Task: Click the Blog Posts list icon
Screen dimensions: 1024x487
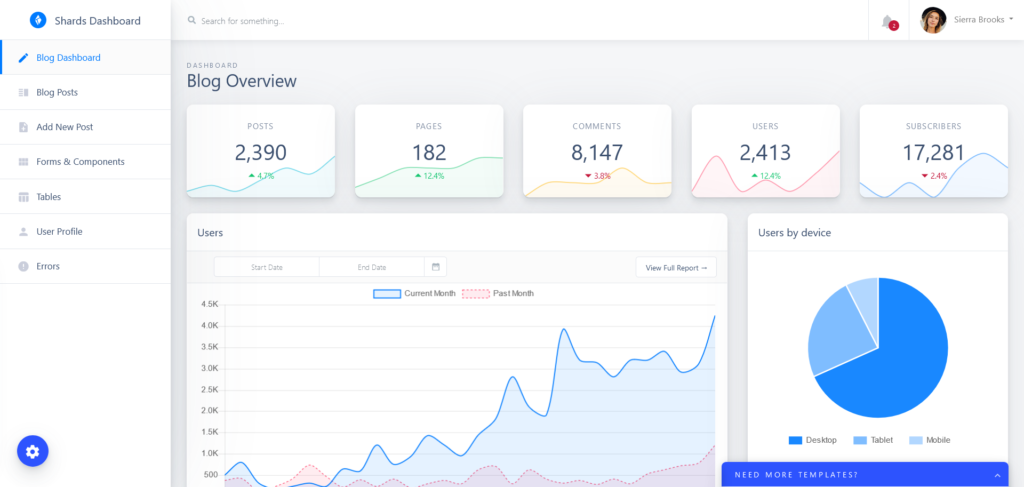Action: coord(24,93)
